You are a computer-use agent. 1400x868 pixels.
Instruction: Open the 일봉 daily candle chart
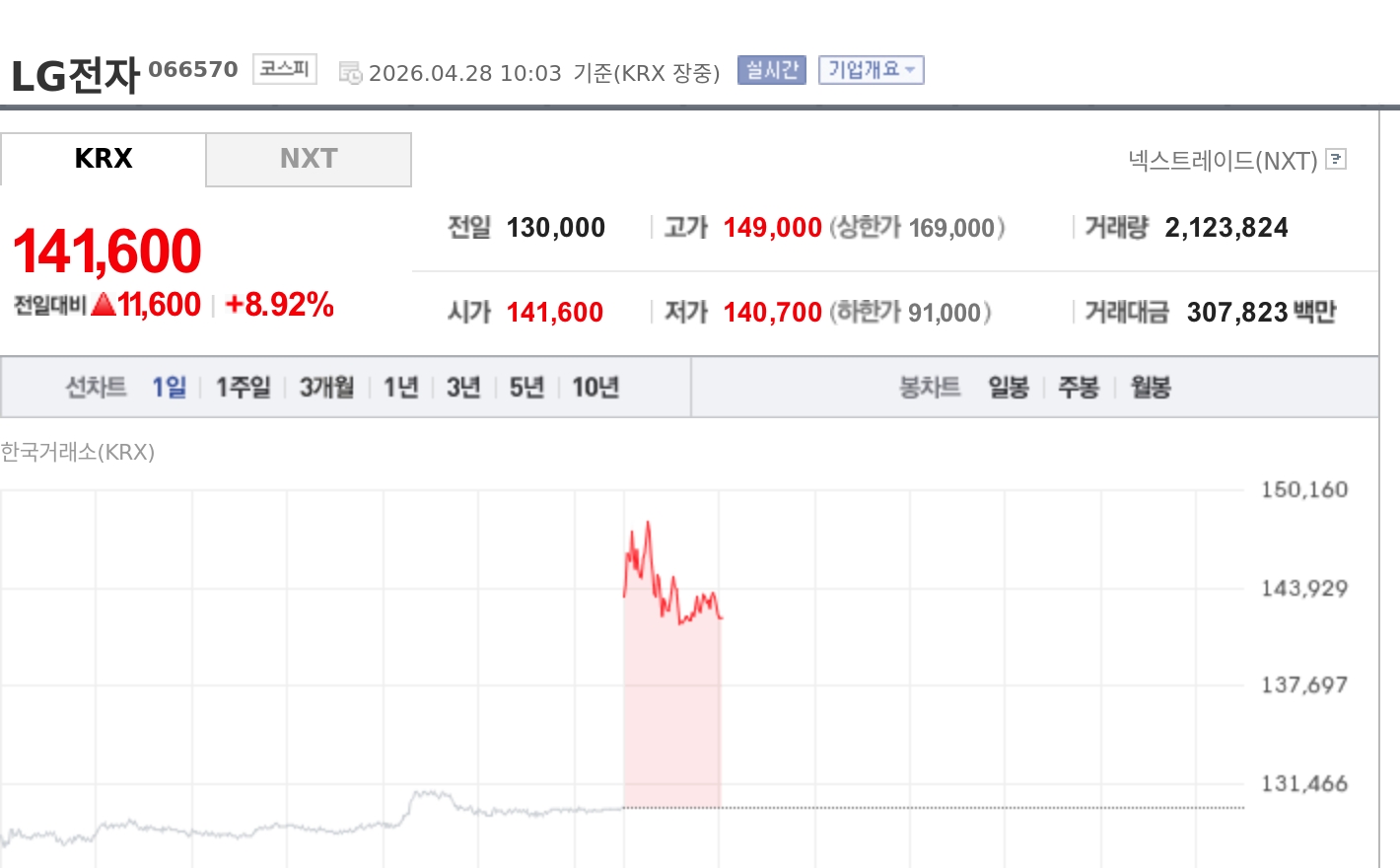coord(1009,388)
